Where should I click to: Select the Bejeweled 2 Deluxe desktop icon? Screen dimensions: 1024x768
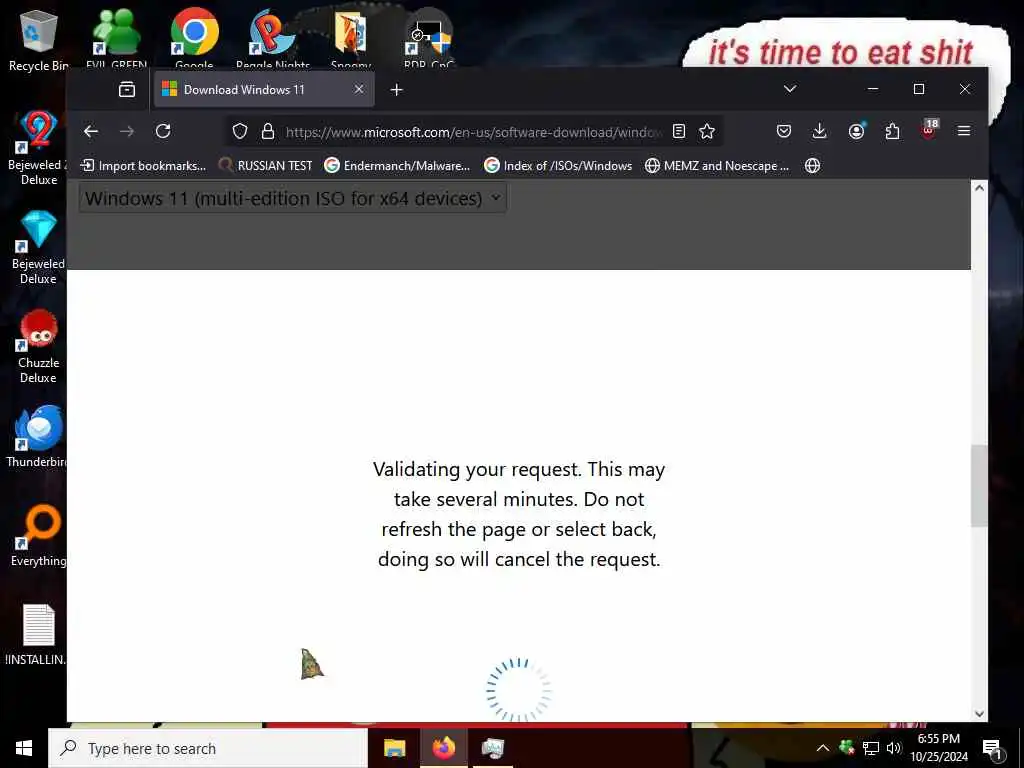[x=38, y=148]
